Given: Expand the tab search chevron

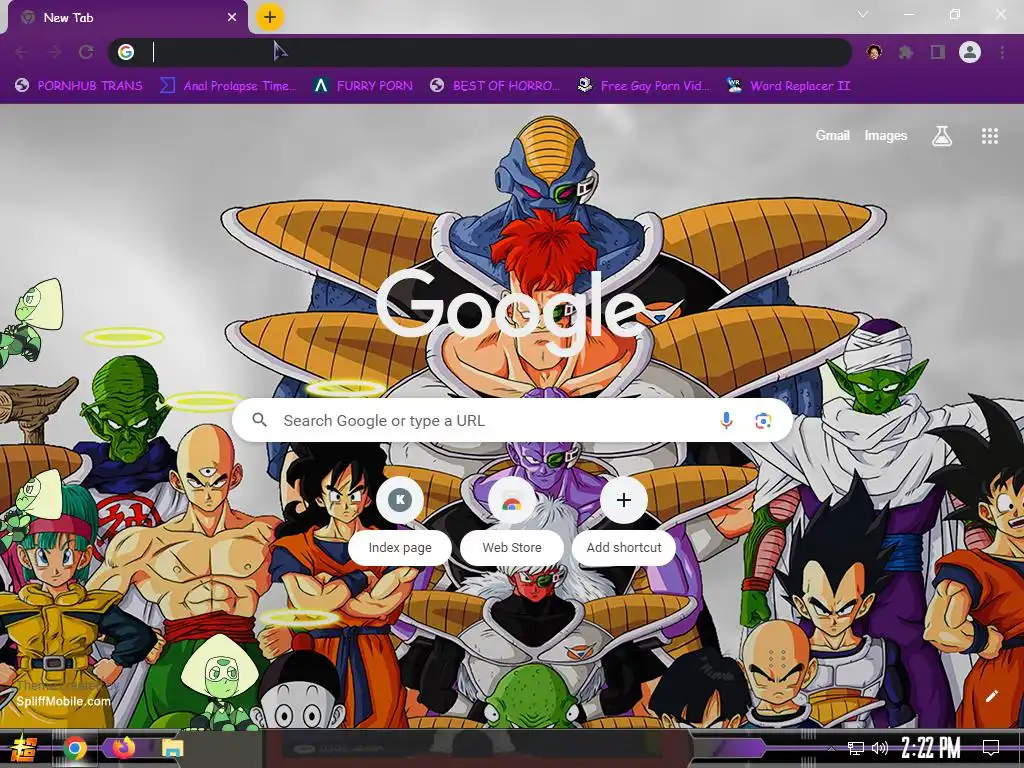Looking at the screenshot, I should point(863,14).
